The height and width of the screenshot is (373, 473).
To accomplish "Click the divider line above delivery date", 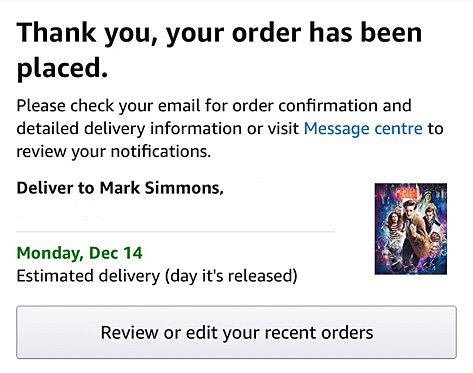I will coord(175,231).
